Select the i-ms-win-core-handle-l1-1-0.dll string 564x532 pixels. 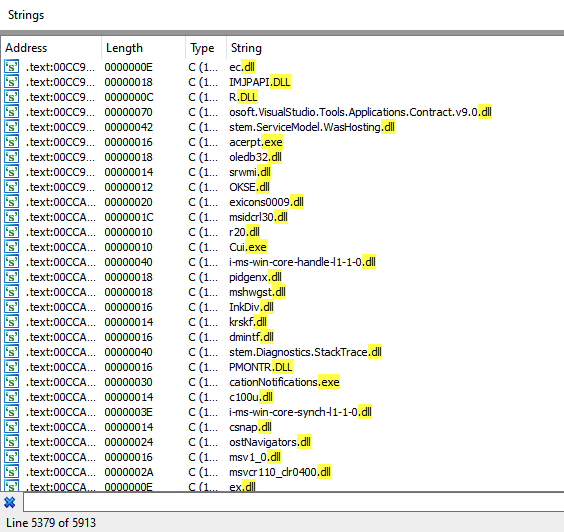point(303,262)
